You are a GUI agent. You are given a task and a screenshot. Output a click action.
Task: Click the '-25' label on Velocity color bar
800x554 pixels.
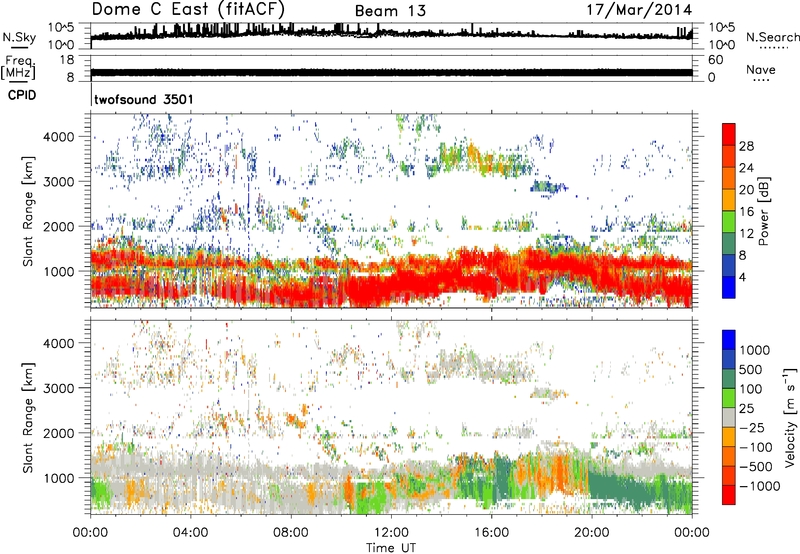[752, 428]
